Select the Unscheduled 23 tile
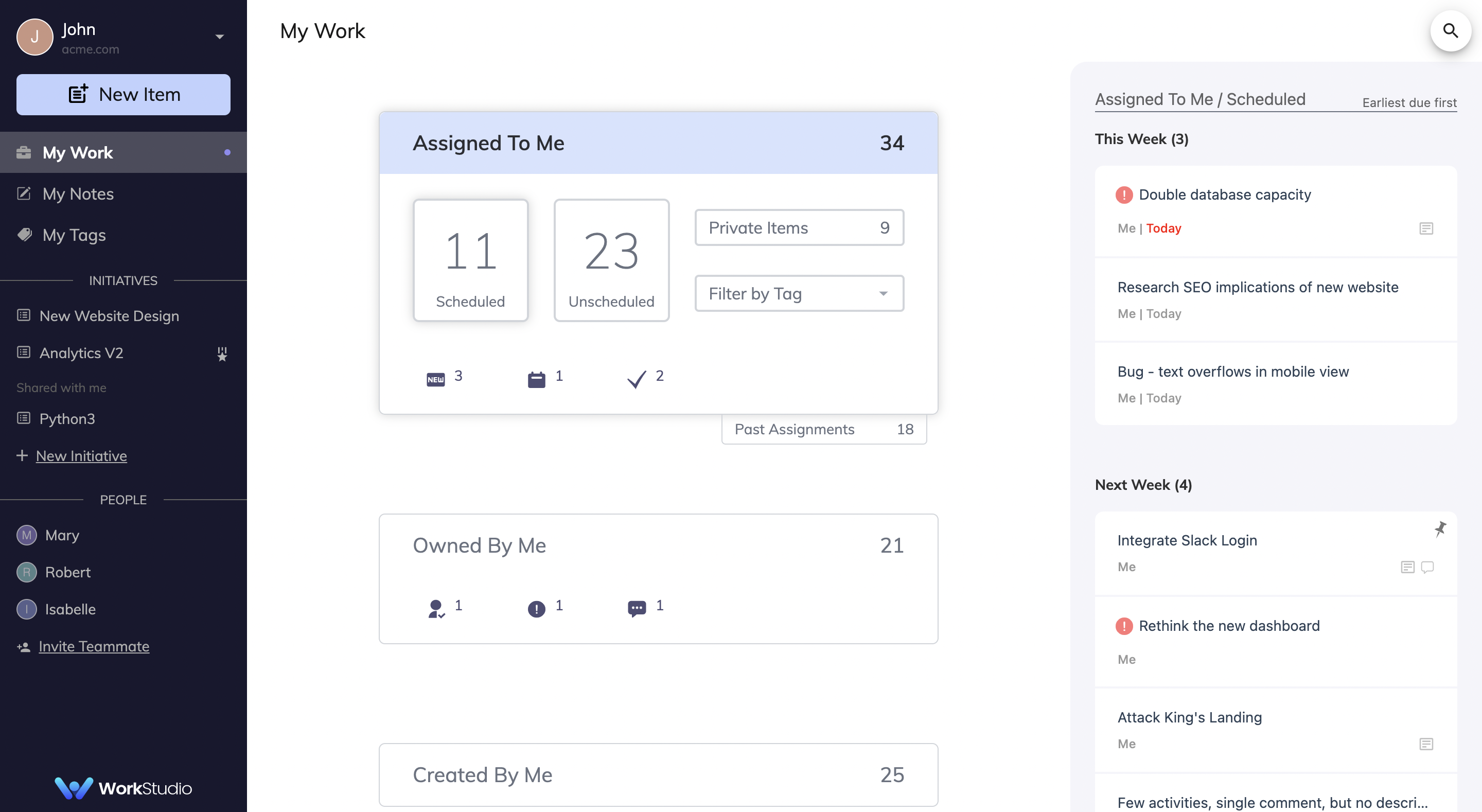Image resolution: width=1482 pixels, height=812 pixels. (x=611, y=260)
